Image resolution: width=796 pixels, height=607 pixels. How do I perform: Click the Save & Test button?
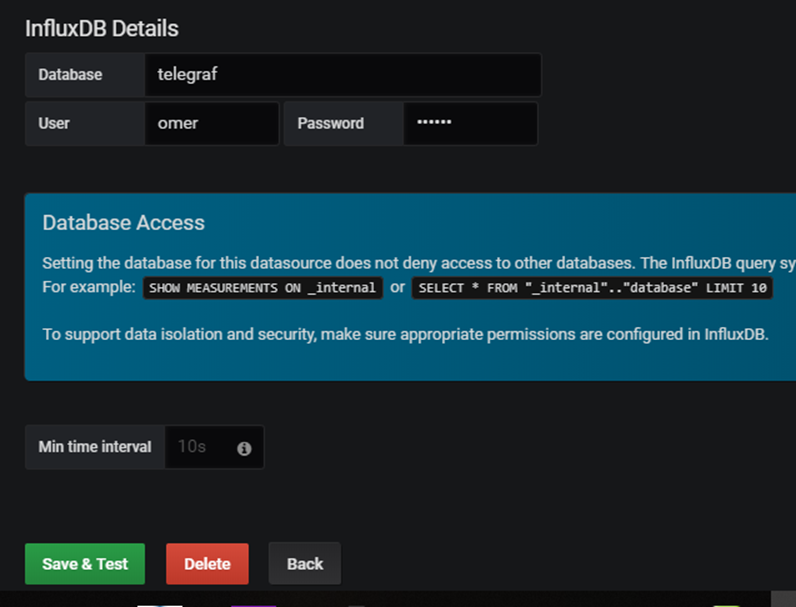(x=85, y=564)
